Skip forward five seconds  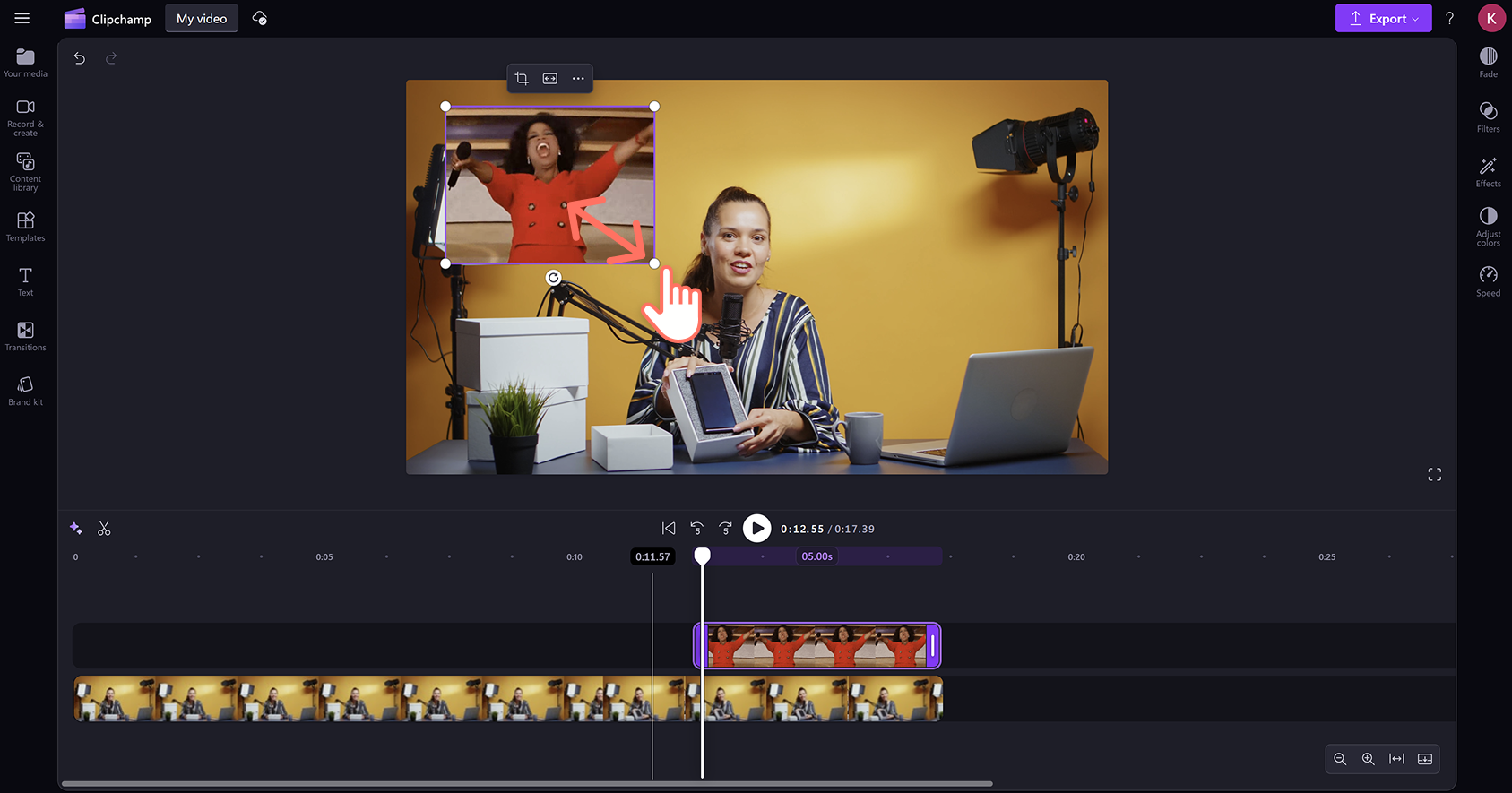click(725, 529)
